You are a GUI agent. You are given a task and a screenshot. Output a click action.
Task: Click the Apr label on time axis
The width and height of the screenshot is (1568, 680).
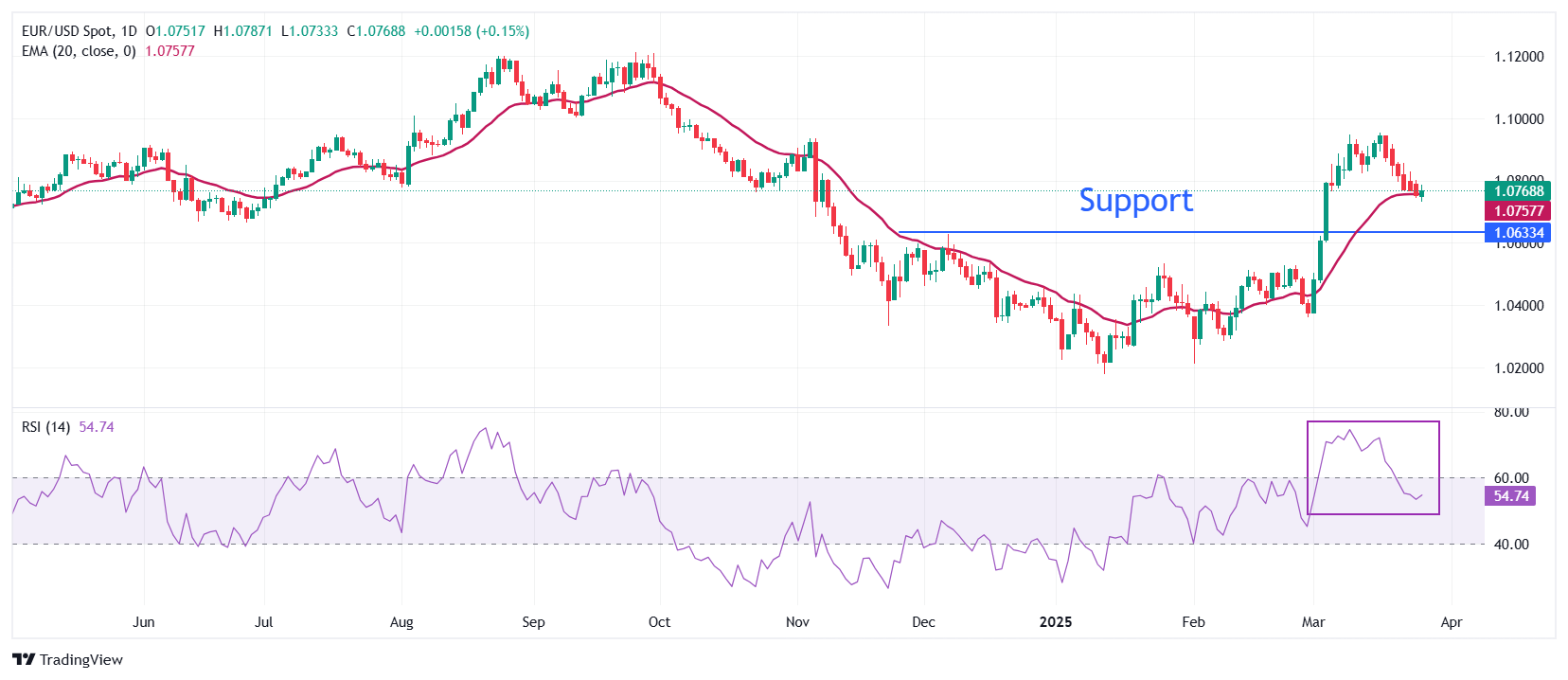coord(1451,622)
